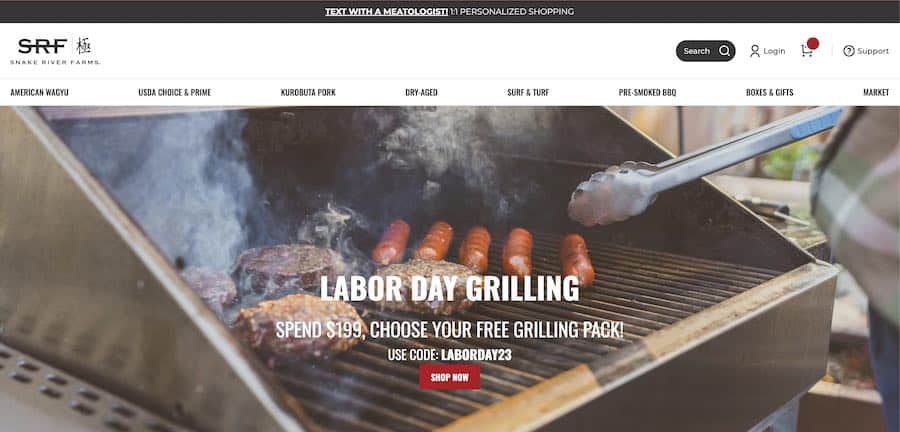Screen dimensions: 900x432
Task: Open the Dry-Aged category
Action: pyautogui.click(x=421, y=92)
